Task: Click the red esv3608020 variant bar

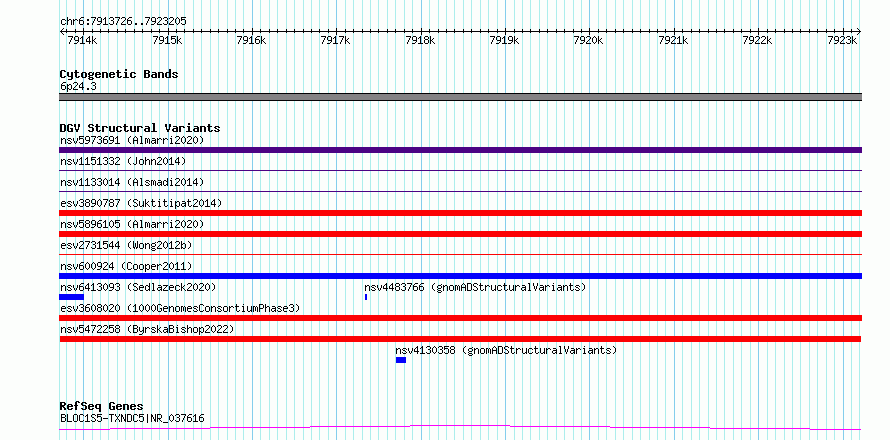Action: pos(460,318)
